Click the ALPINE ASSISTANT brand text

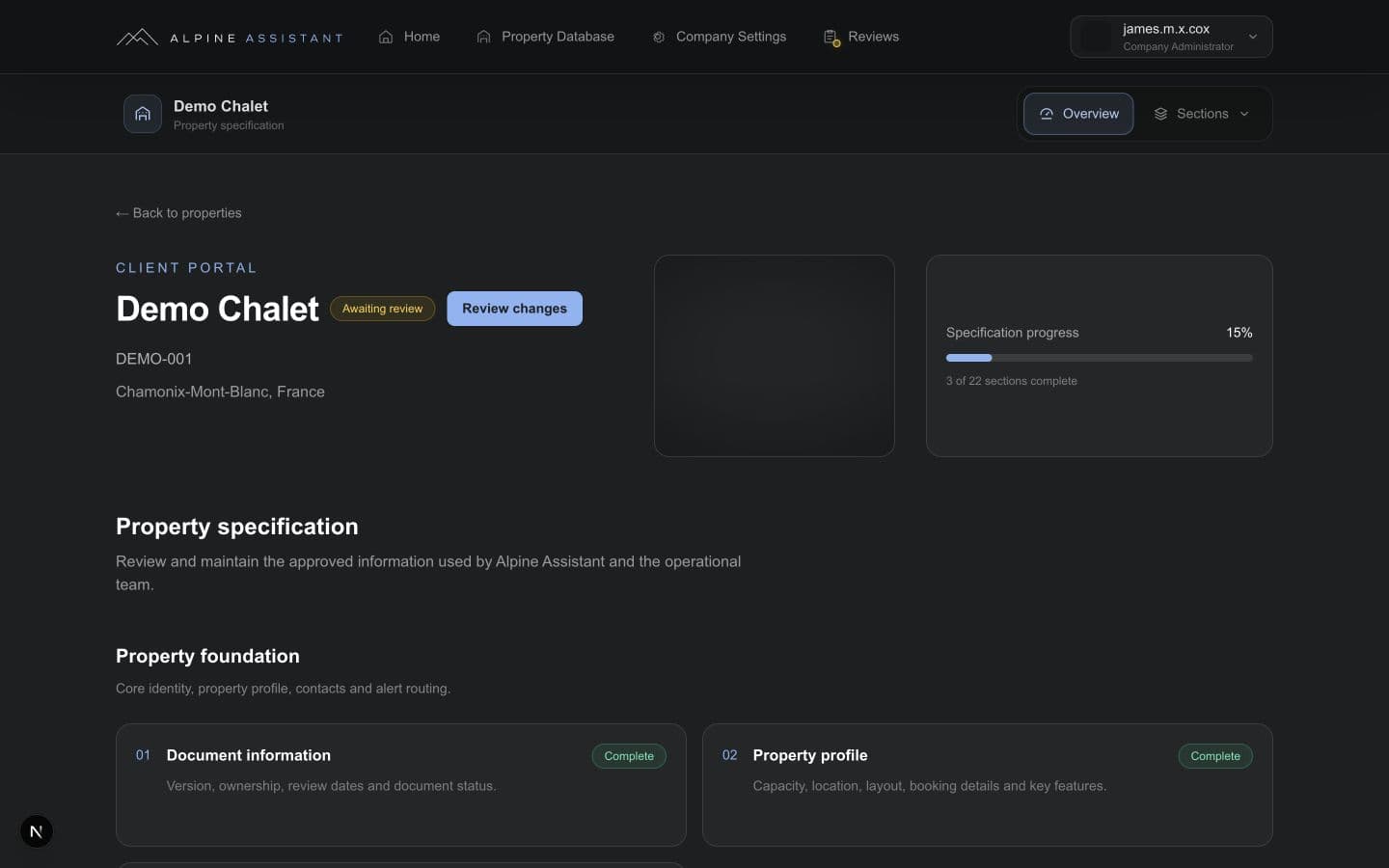tap(257, 39)
